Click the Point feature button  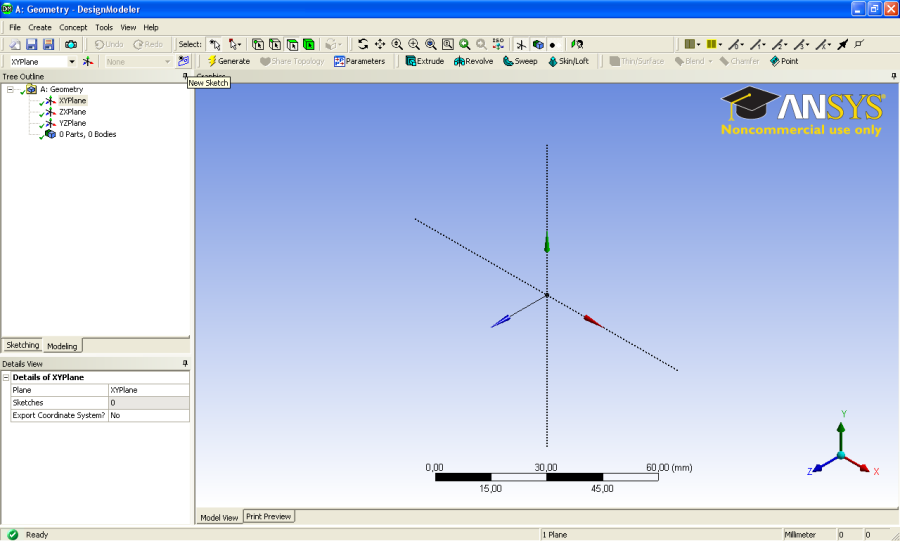point(784,61)
